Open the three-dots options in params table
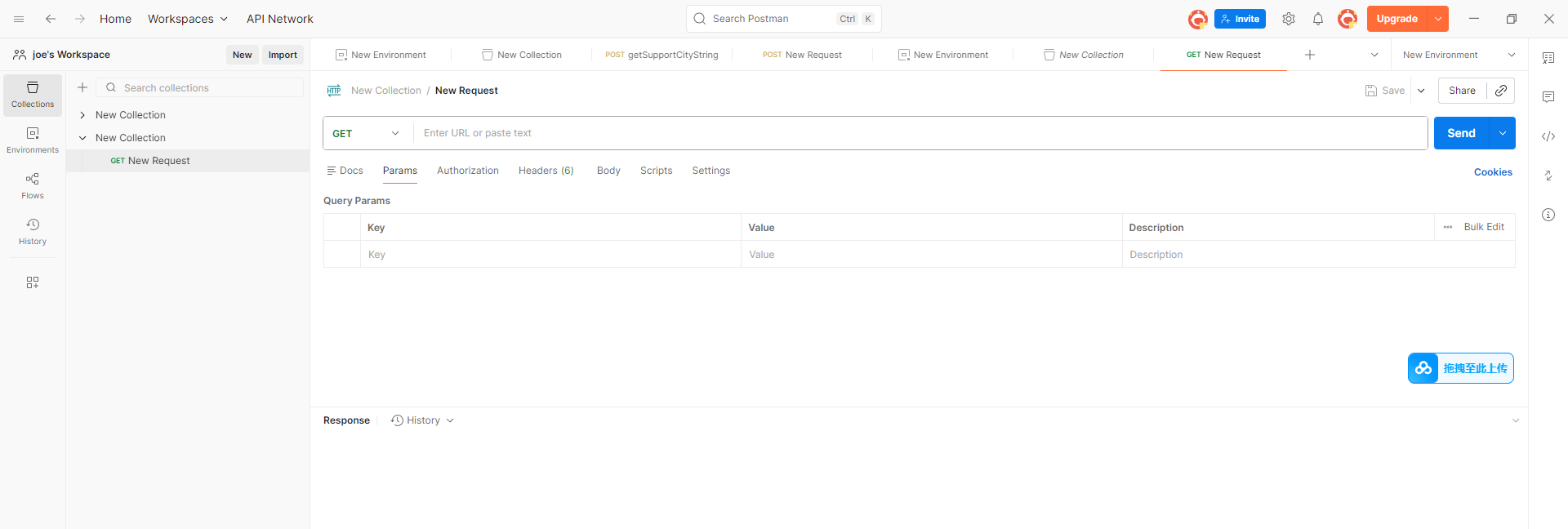Image resolution: width=1568 pixels, height=529 pixels. (1448, 227)
